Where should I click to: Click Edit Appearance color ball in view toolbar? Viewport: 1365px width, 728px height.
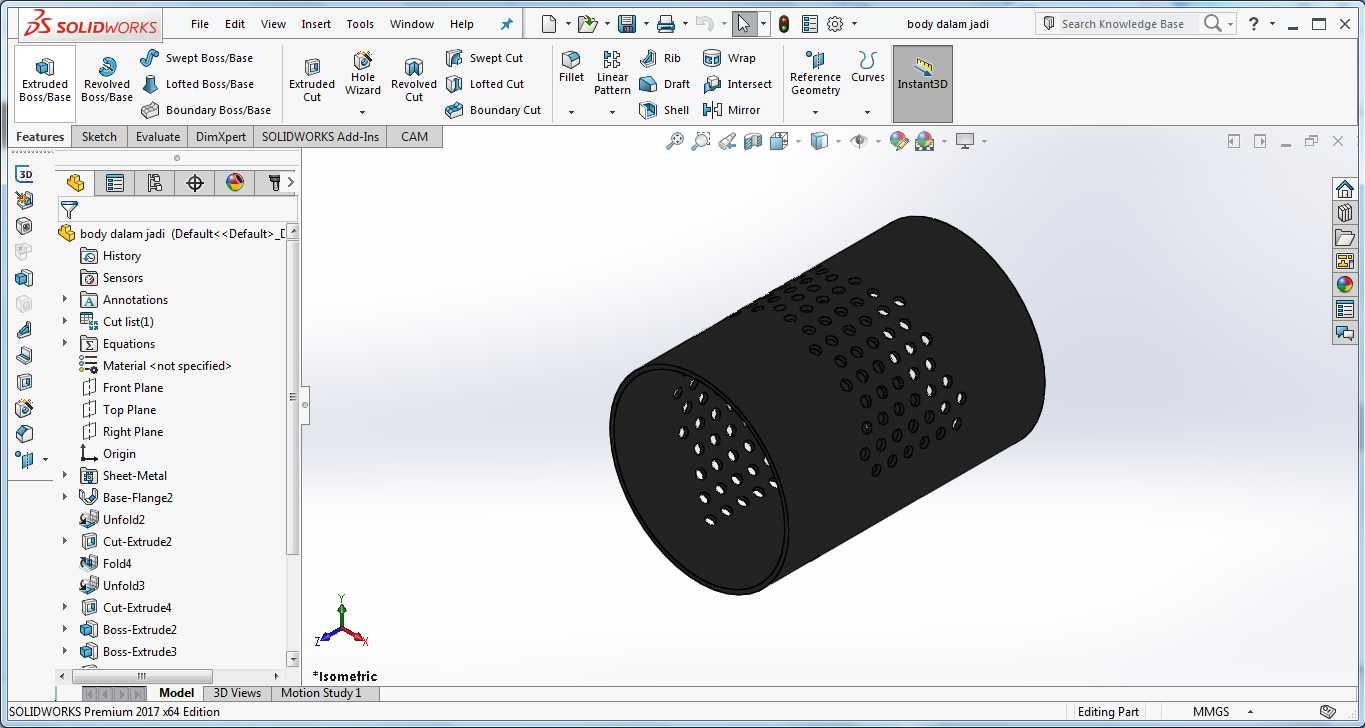[899, 141]
